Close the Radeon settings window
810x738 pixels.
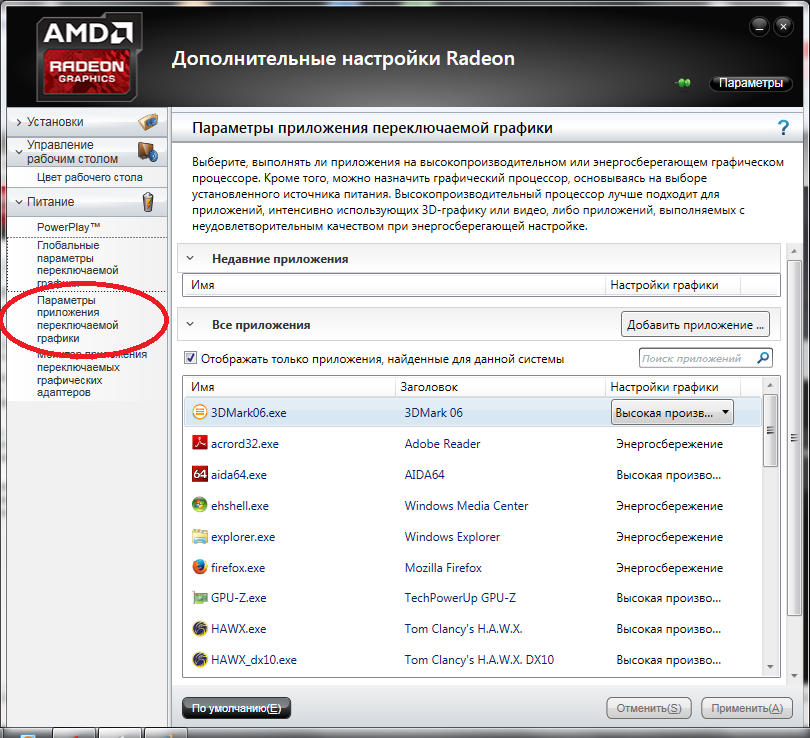click(x=783, y=26)
